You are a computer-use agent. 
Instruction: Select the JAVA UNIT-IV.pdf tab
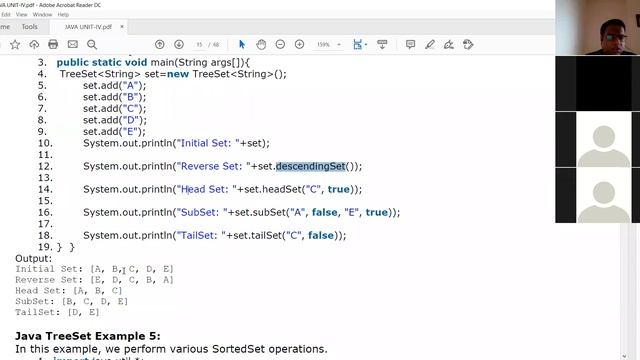(x=88, y=27)
